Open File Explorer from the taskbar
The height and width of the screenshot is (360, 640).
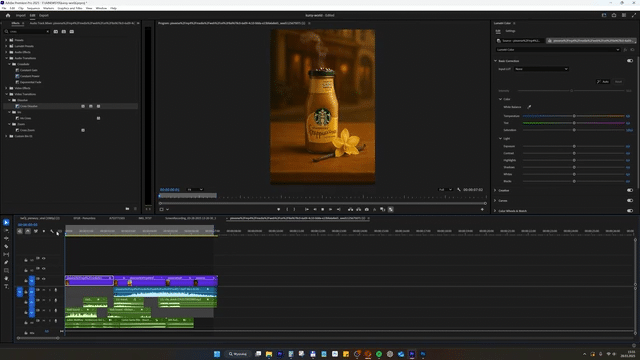(x=269, y=354)
